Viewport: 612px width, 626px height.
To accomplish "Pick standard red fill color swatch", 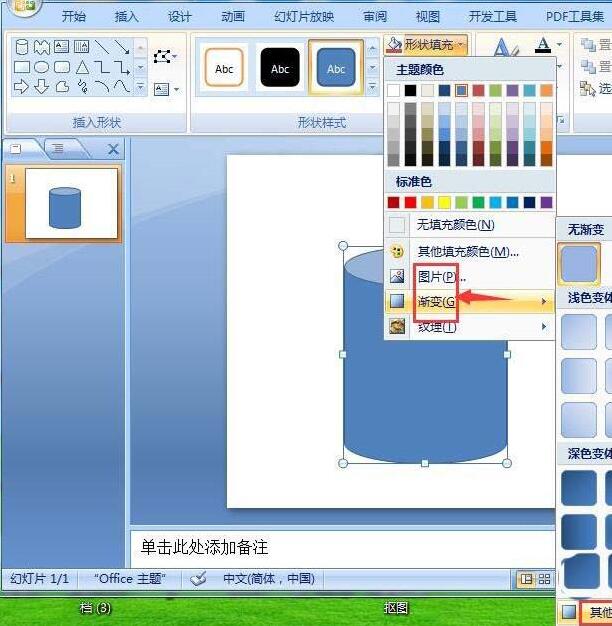I will pos(410,202).
